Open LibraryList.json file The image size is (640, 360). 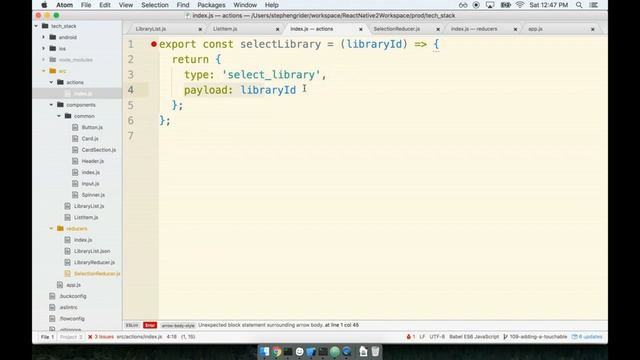tap(92, 251)
